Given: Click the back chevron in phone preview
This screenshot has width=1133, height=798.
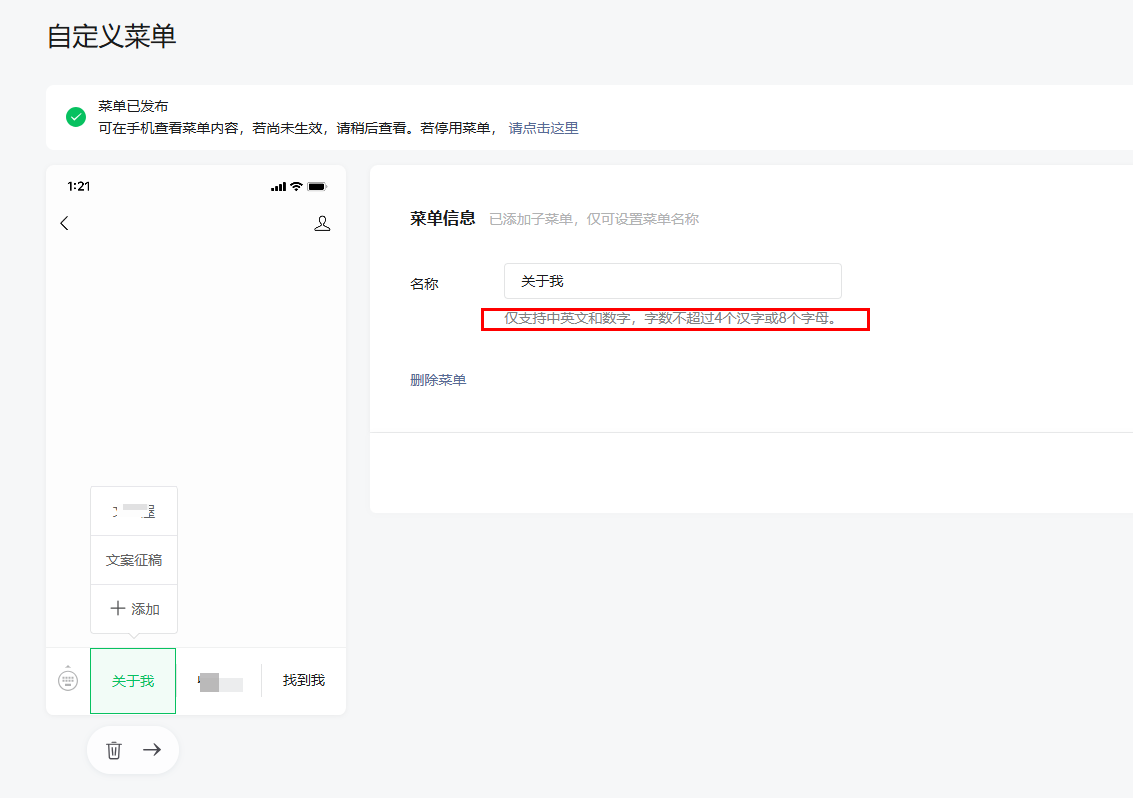Looking at the screenshot, I should (65, 223).
